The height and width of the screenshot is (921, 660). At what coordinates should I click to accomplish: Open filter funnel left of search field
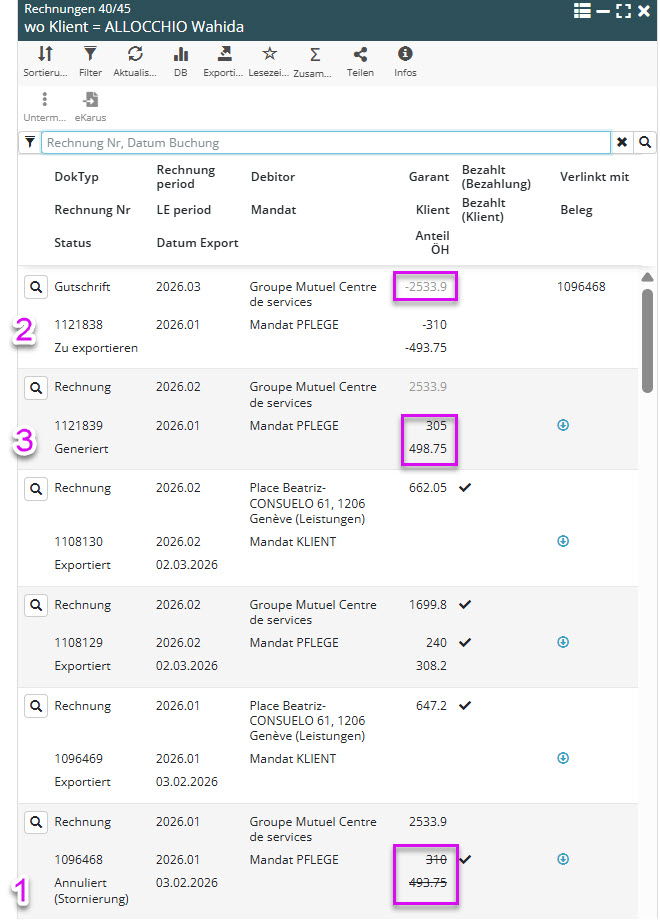(x=30, y=143)
